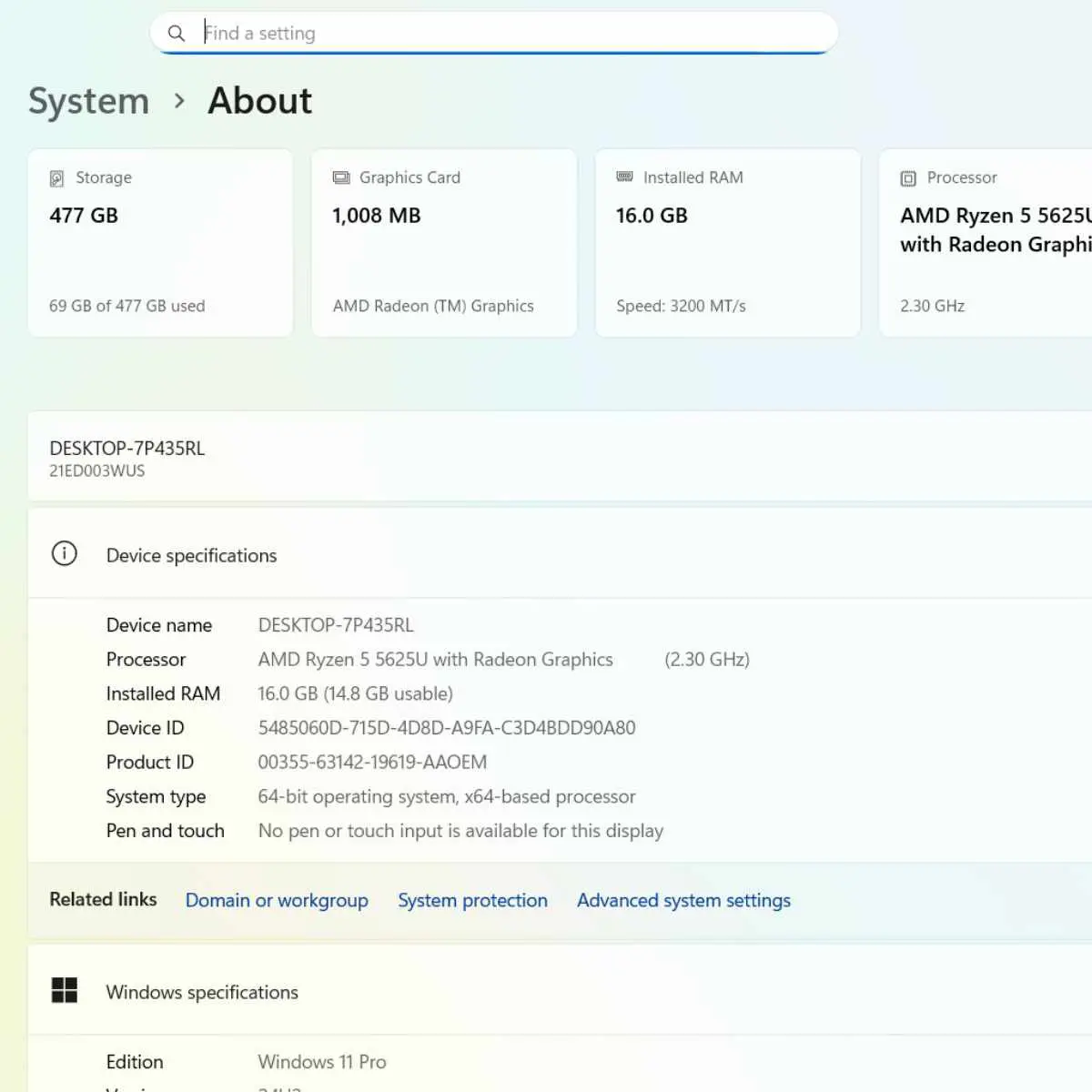Click '69 GB of 477 GB used' text
The image size is (1092, 1092).
click(127, 306)
